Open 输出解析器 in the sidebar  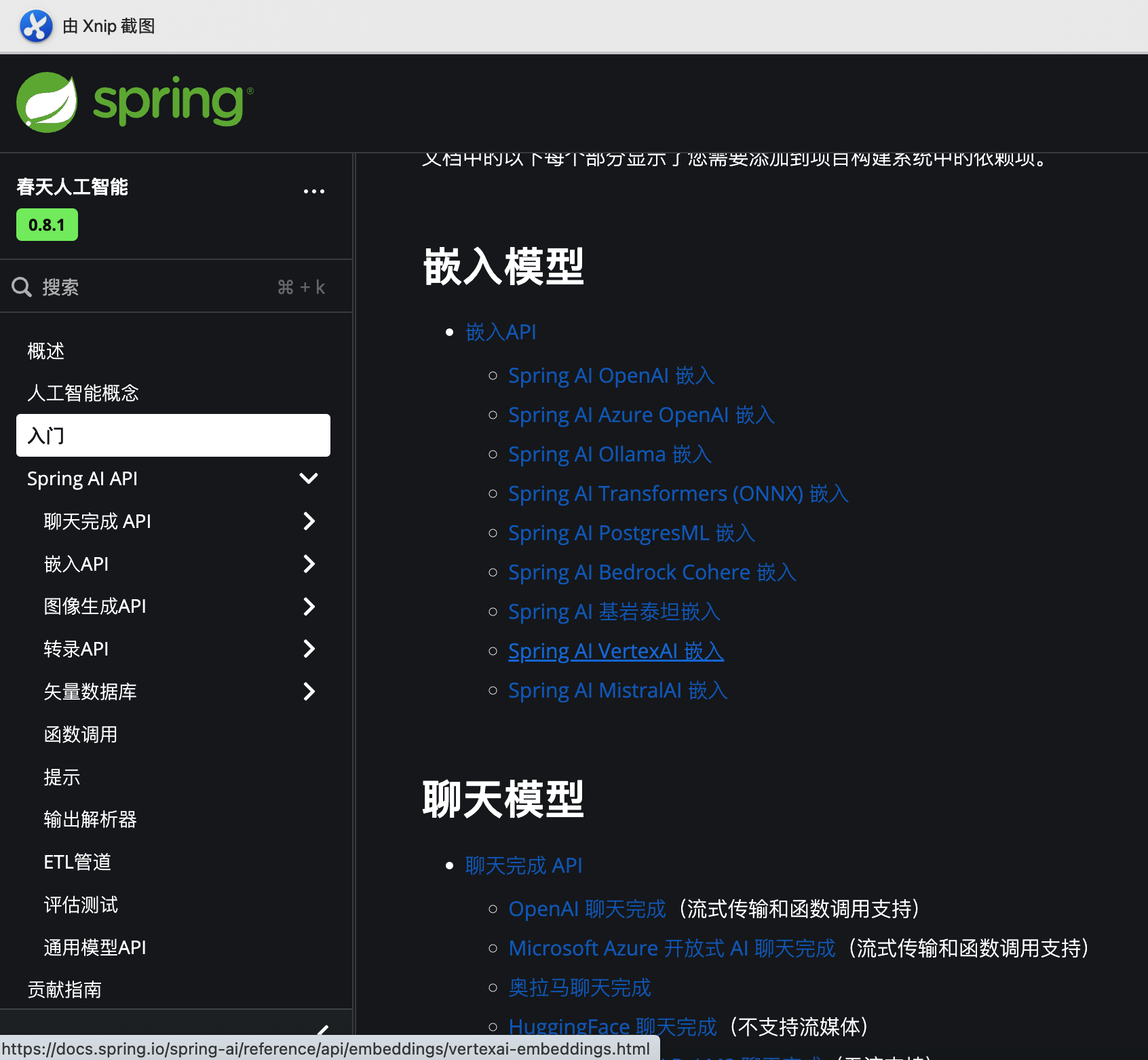pos(90,819)
